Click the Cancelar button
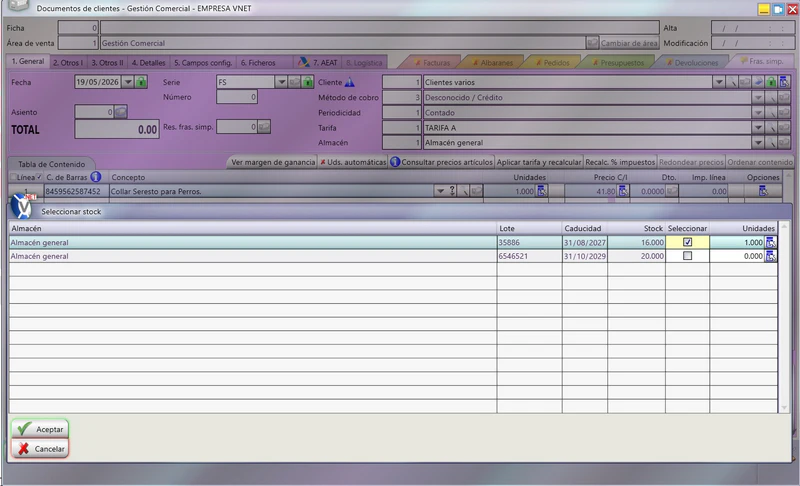800x486 pixels. [40, 449]
